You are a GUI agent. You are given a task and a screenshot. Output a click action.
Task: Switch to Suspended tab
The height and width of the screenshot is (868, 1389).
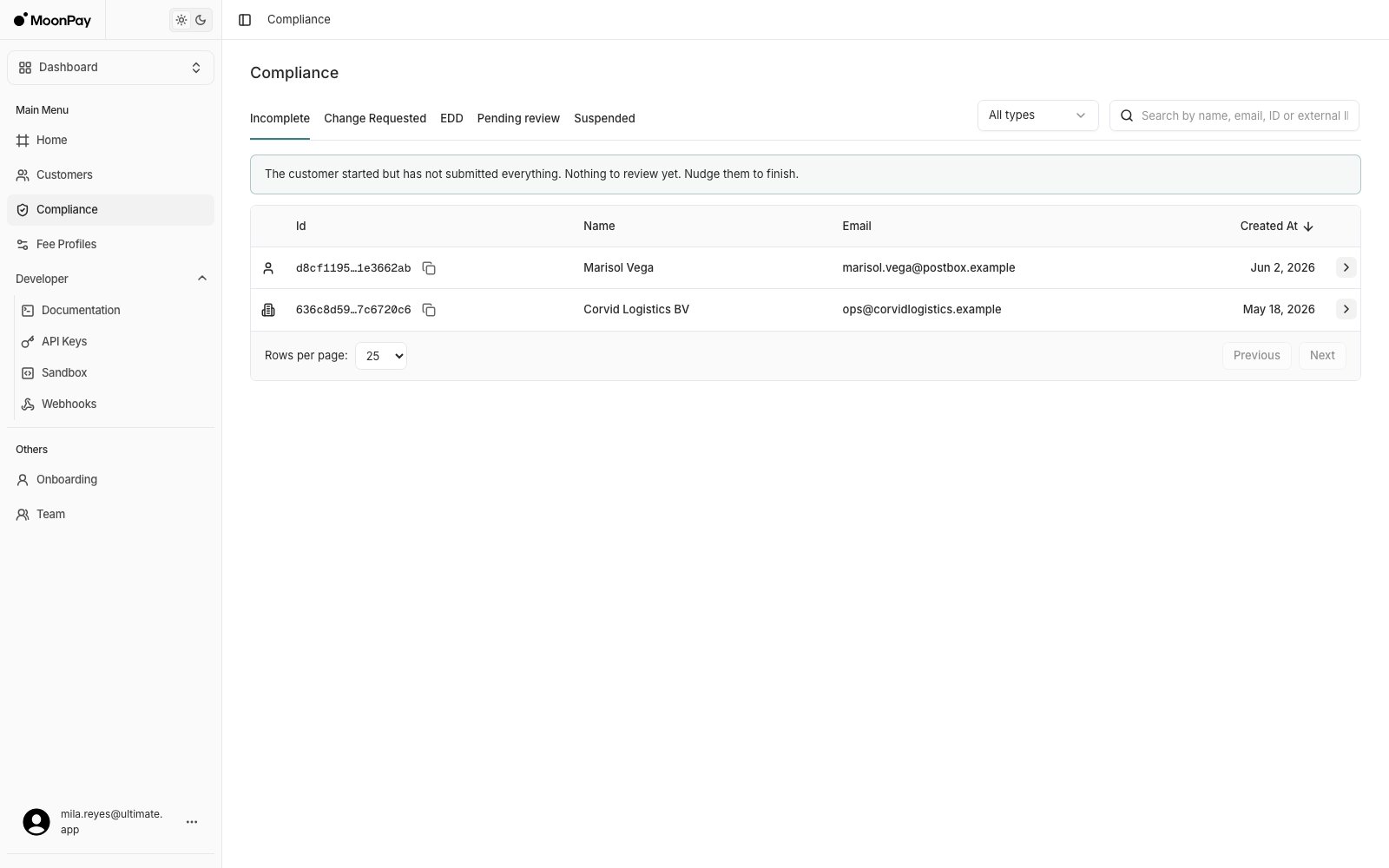point(604,119)
